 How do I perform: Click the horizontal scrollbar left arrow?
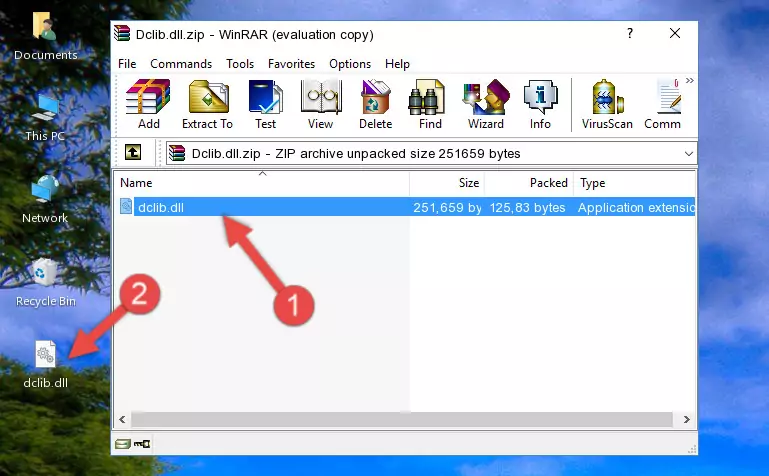click(123, 419)
